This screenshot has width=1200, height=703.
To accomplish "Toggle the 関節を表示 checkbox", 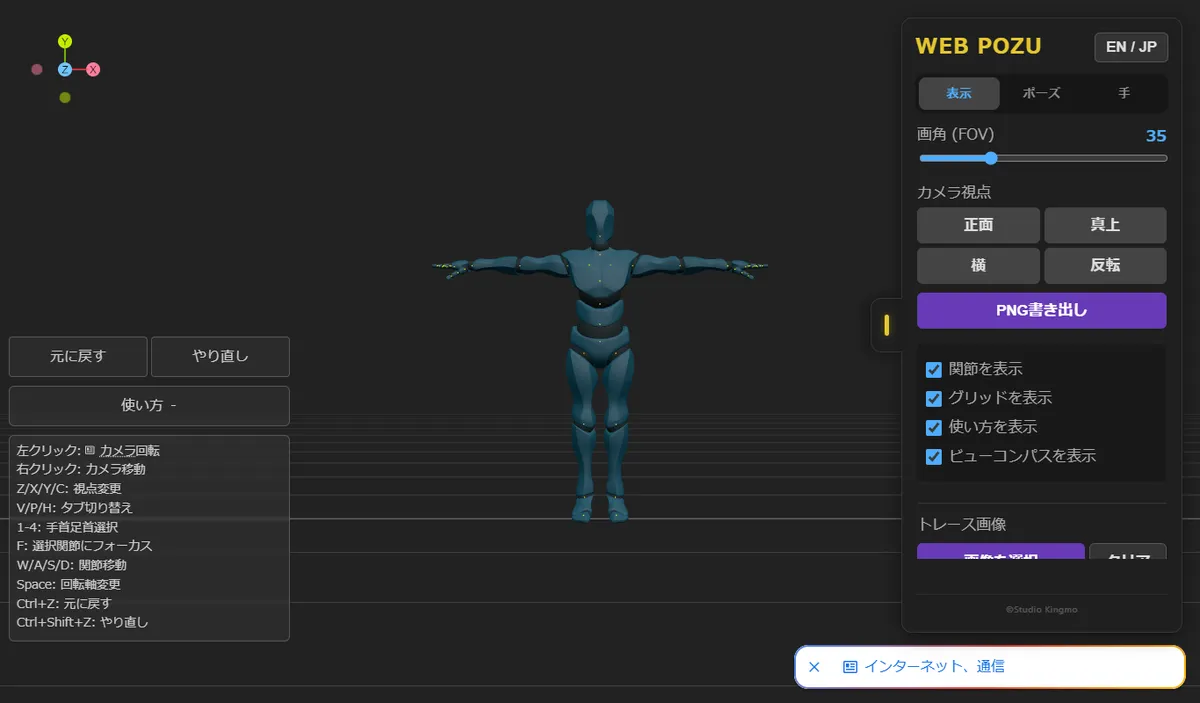I will click(934, 370).
